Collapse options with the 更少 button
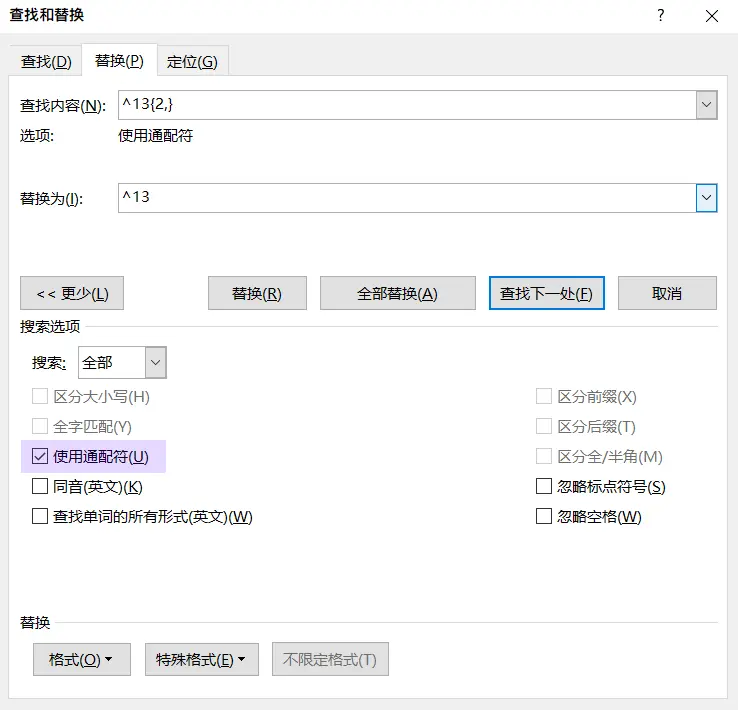The image size is (738, 710). coord(72,293)
